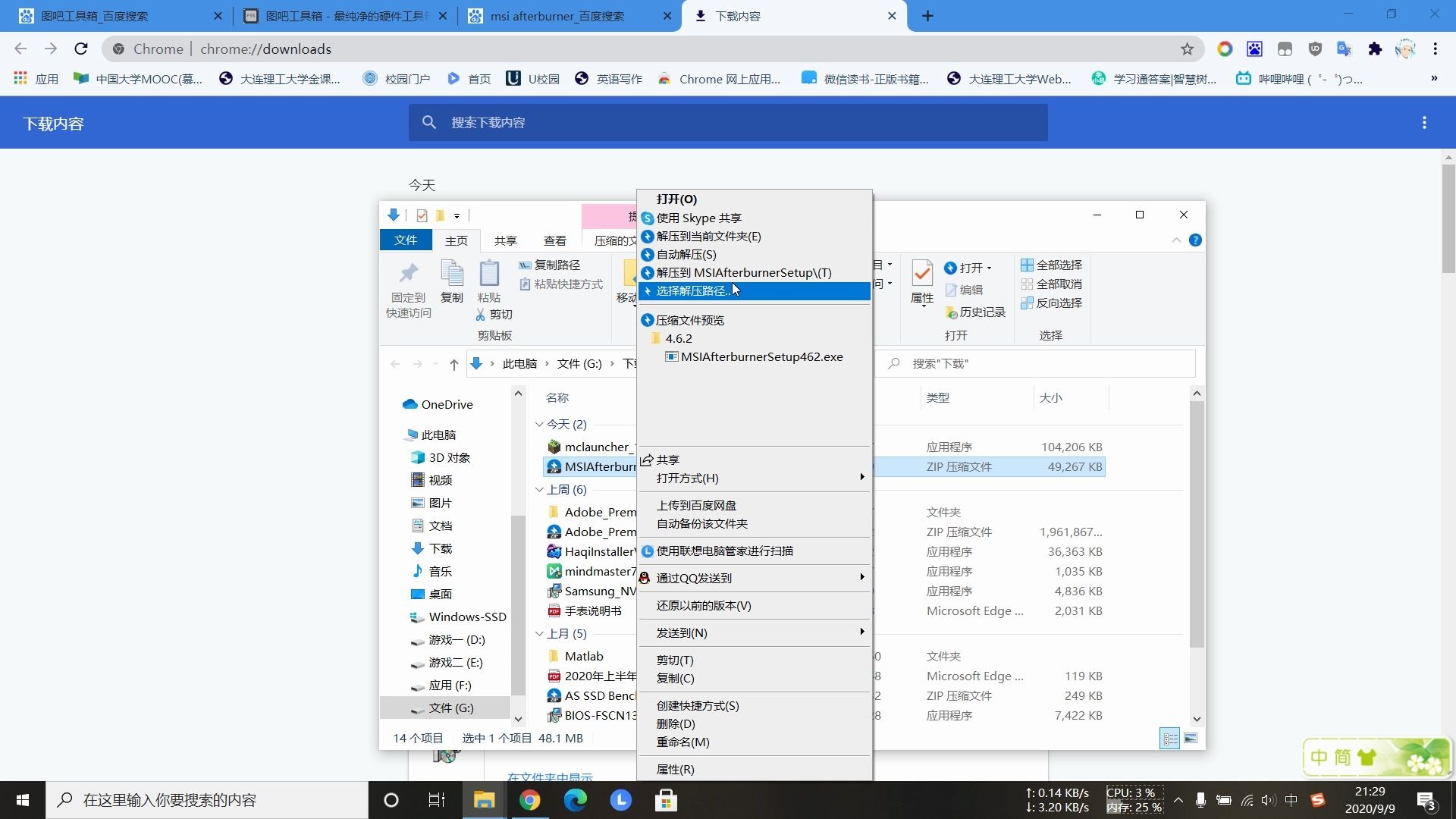Select 下载 folder in left panel
This screenshot has height=819, width=1456.
pyautogui.click(x=440, y=548)
